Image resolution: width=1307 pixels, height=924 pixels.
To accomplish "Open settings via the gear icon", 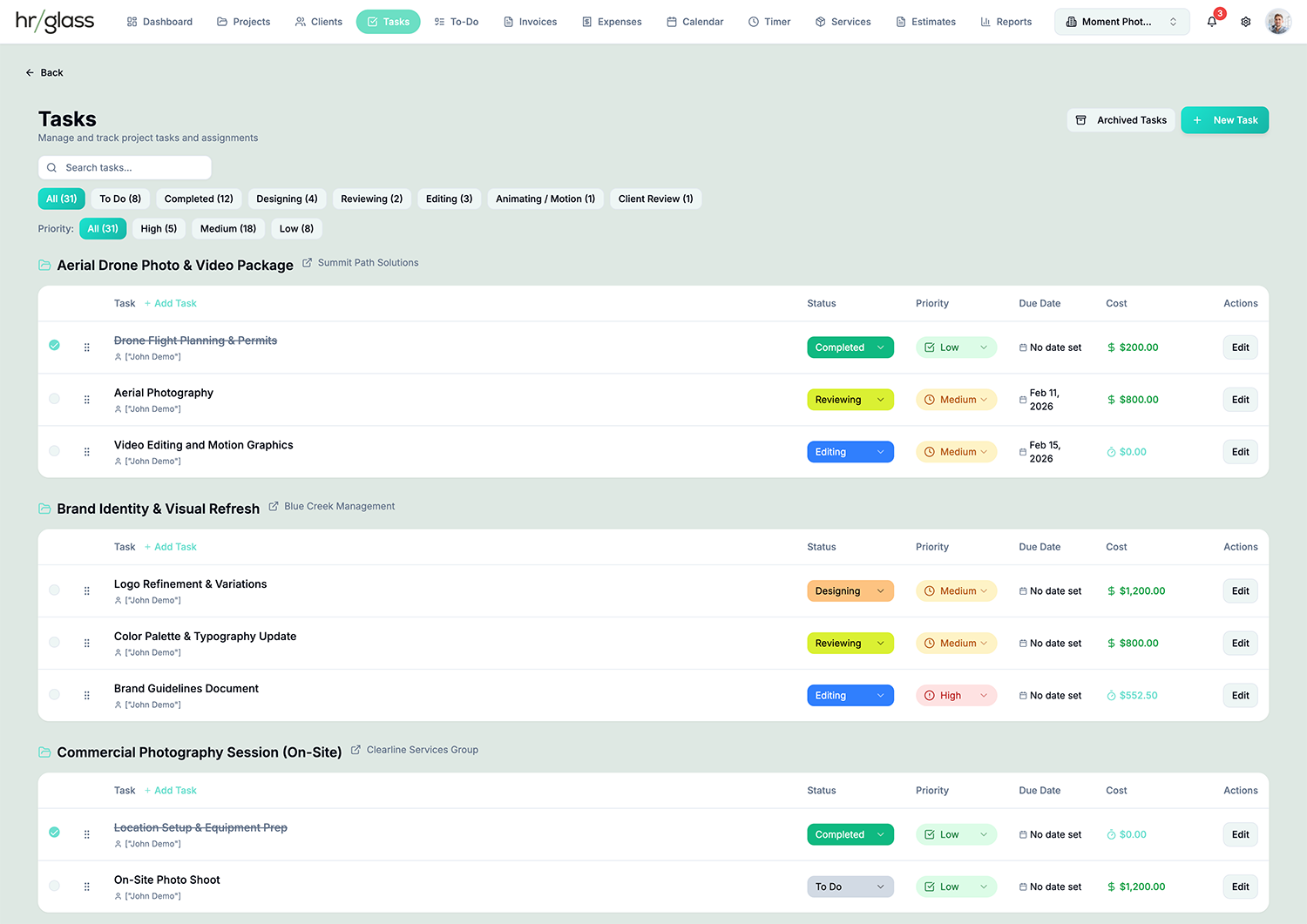I will (x=1246, y=22).
